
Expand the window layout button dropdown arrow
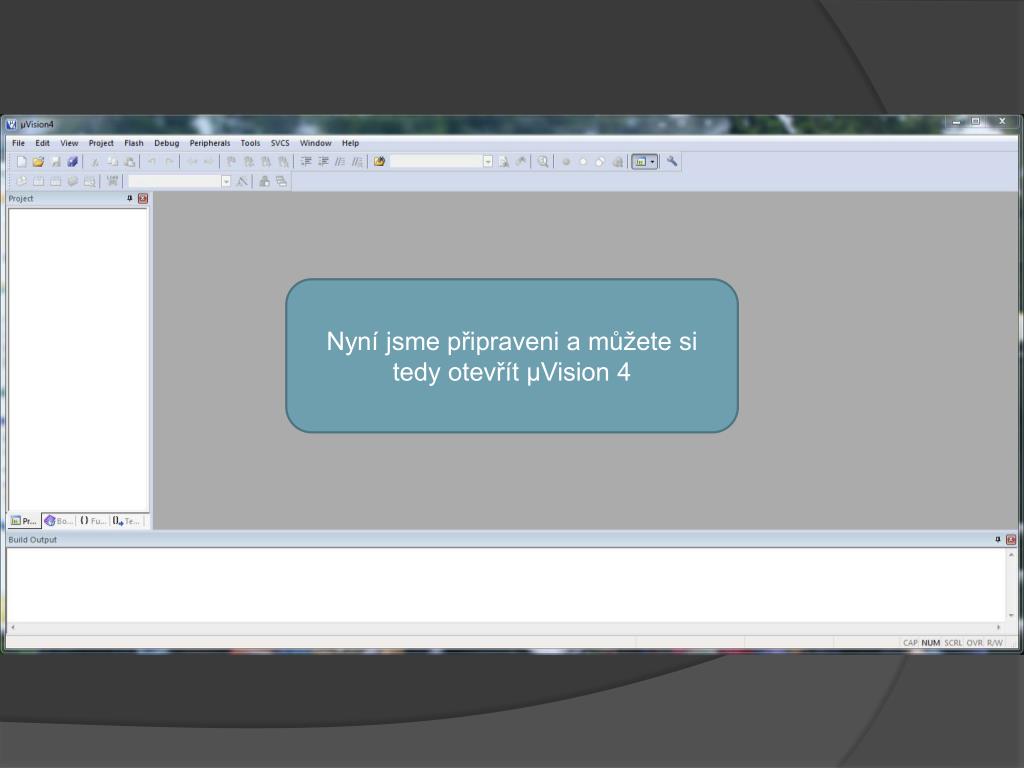pyautogui.click(x=652, y=162)
